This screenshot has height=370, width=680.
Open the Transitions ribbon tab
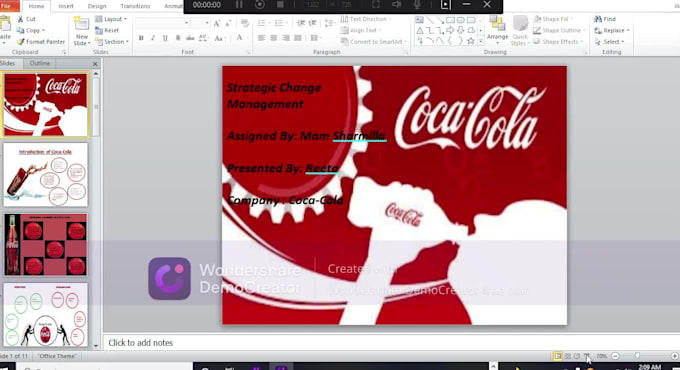[x=135, y=6]
